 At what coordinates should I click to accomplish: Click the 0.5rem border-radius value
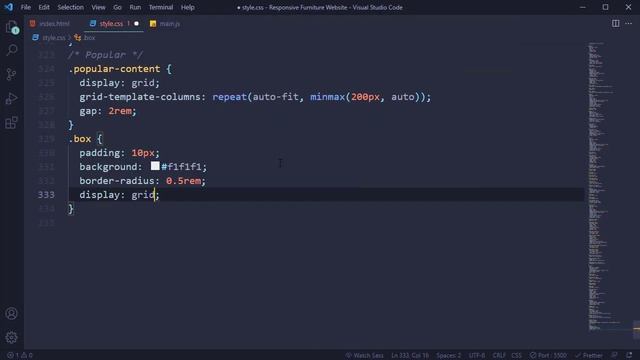coord(183,180)
